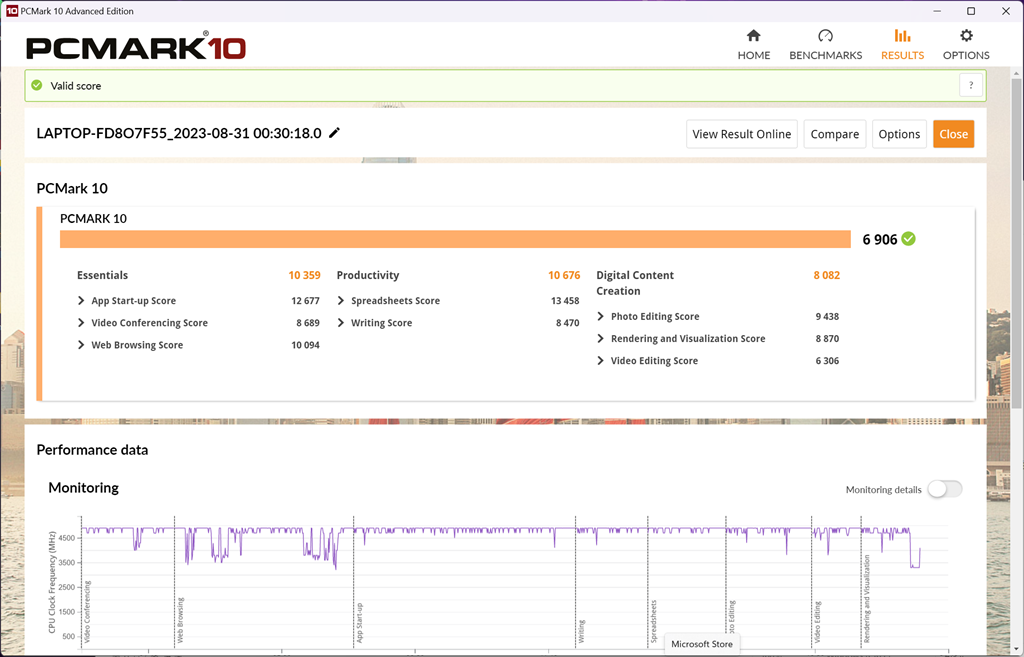Click the orange Close button
The width and height of the screenshot is (1024, 657).
click(953, 134)
